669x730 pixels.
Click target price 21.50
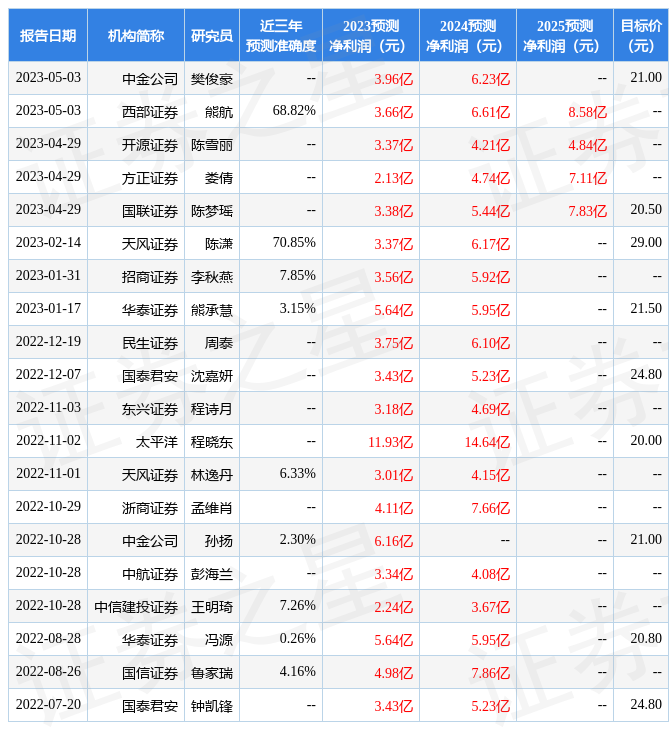pos(646,309)
